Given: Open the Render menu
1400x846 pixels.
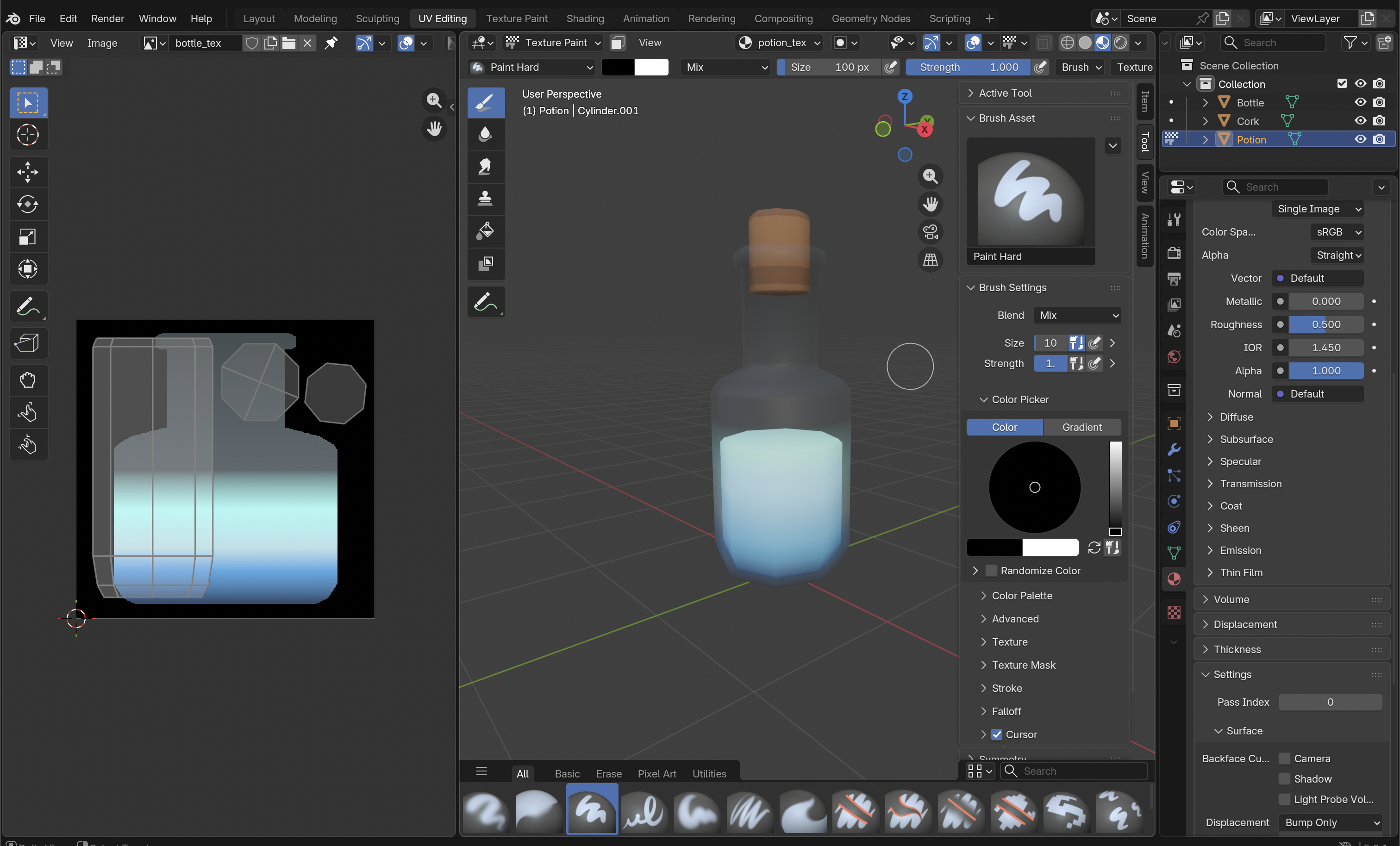Looking at the screenshot, I should 107,18.
